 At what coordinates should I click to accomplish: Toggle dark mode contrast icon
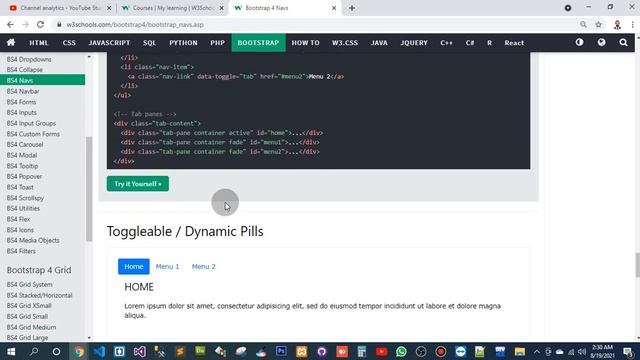click(579, 42)
